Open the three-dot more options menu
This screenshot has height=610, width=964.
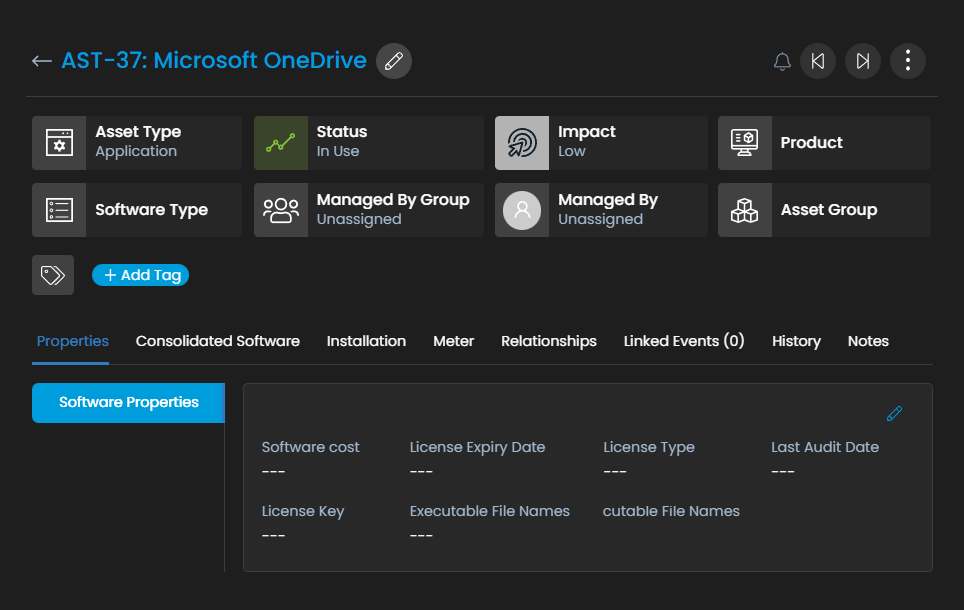click(x=907, y=61)
